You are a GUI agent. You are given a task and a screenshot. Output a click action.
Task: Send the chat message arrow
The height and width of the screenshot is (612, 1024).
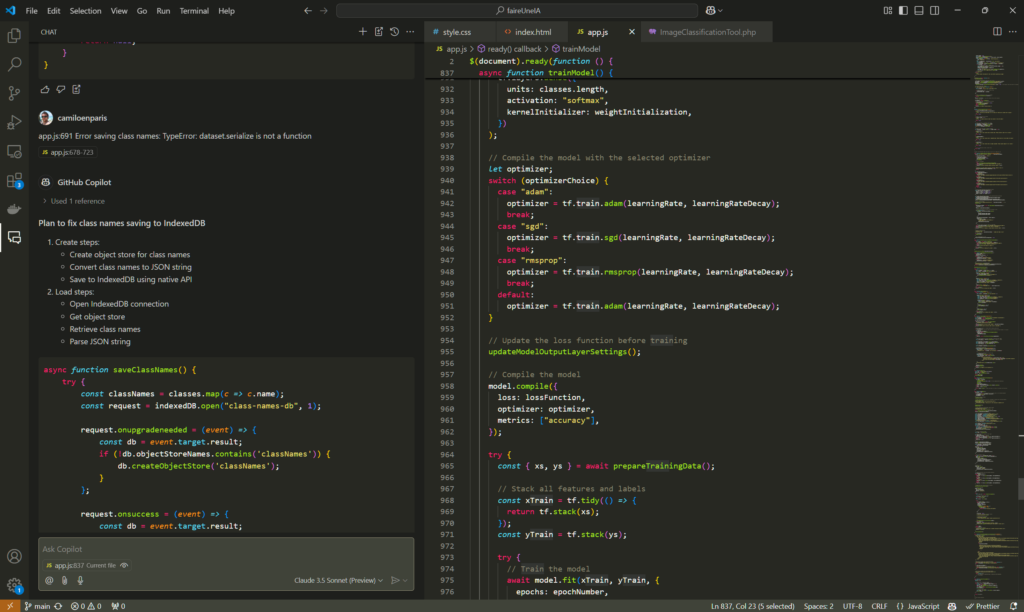[394, 580]
